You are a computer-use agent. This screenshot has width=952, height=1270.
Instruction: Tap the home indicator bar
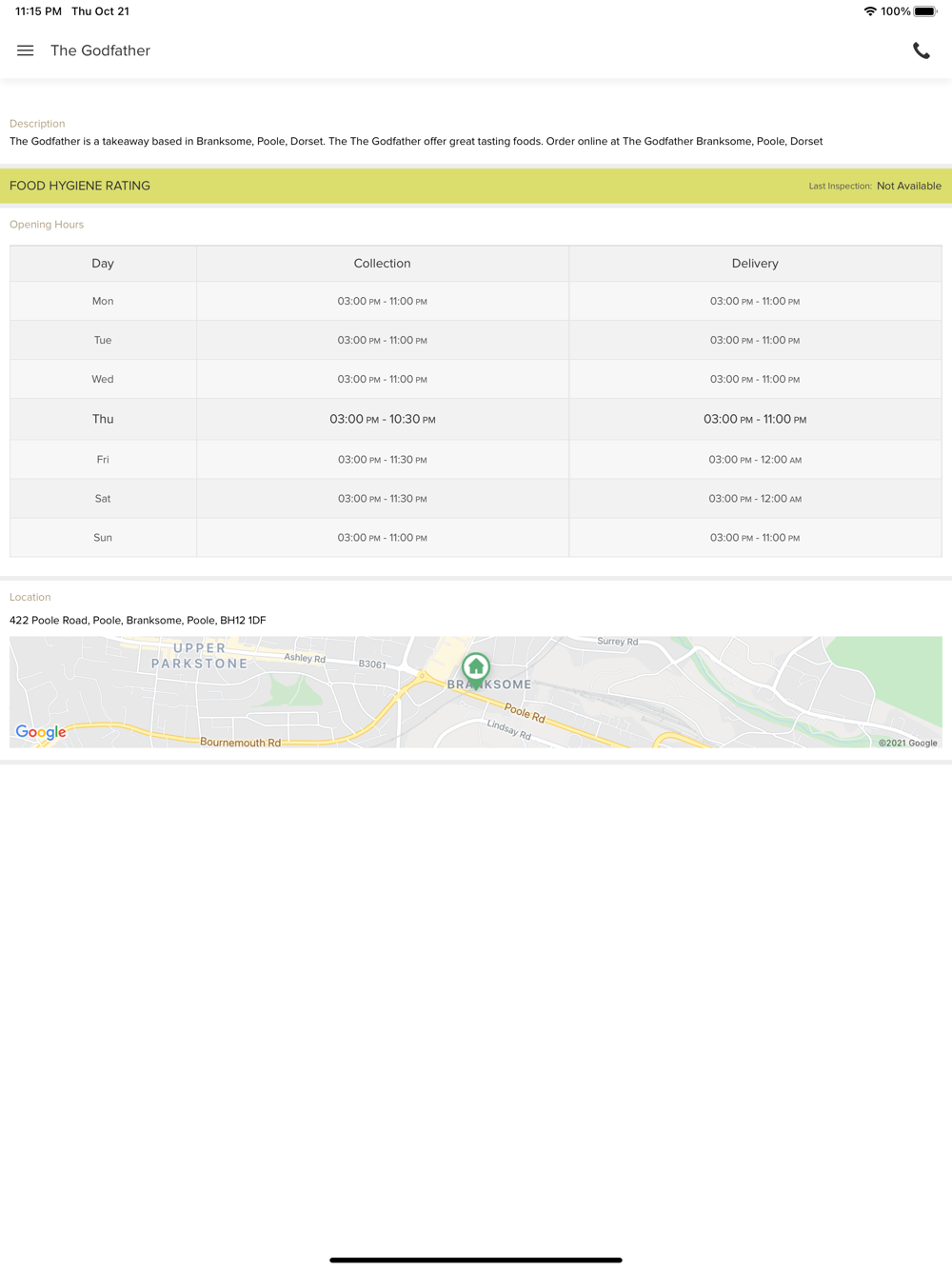(x=476, y=1260)
